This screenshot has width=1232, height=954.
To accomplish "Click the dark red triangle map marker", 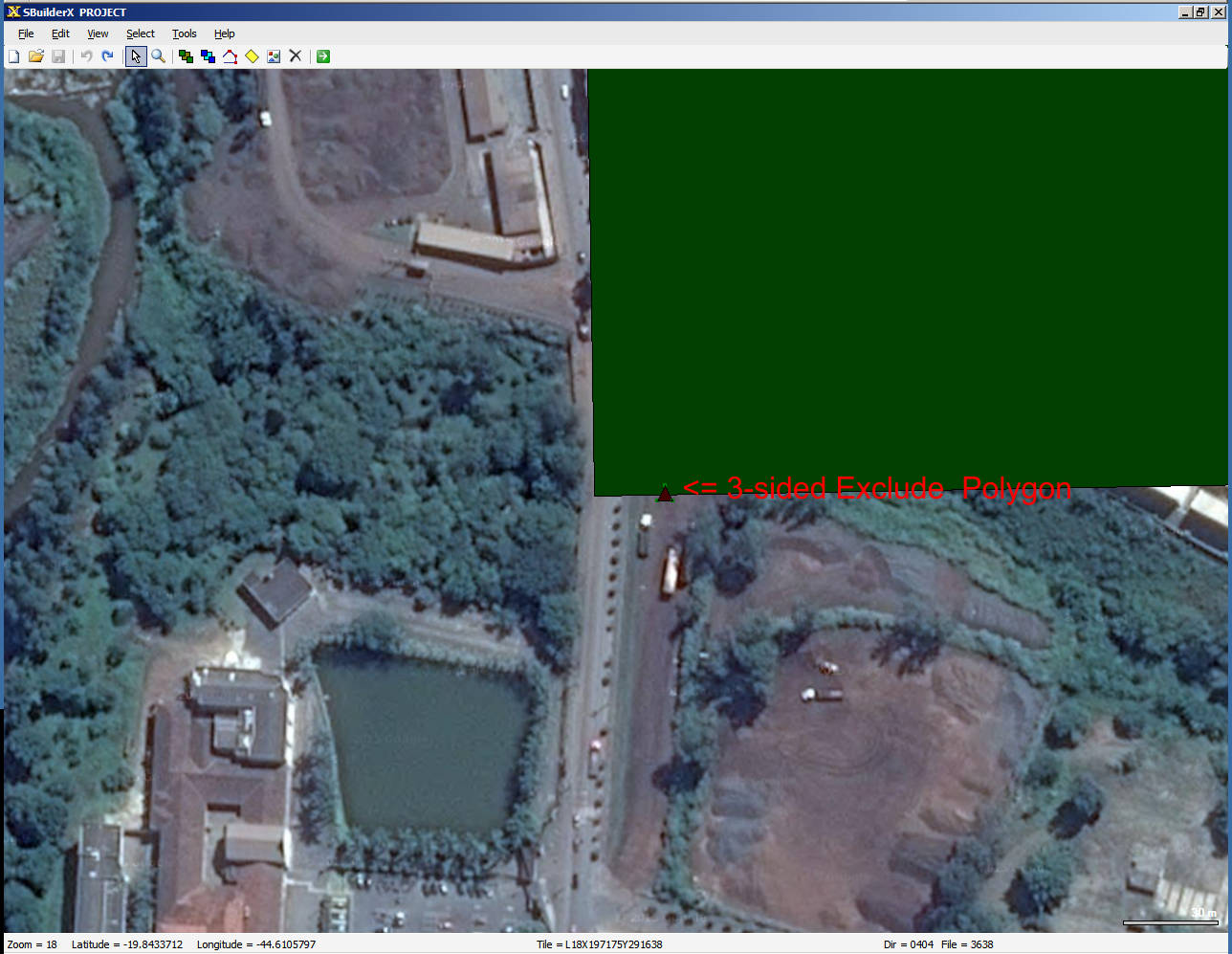I will pyautogui.click(x=665, y=495).
